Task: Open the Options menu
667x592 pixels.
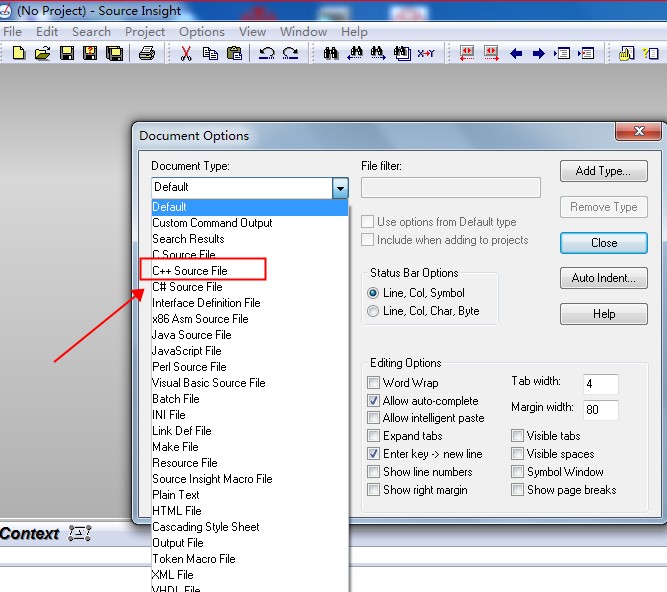Action: [202, 32]
